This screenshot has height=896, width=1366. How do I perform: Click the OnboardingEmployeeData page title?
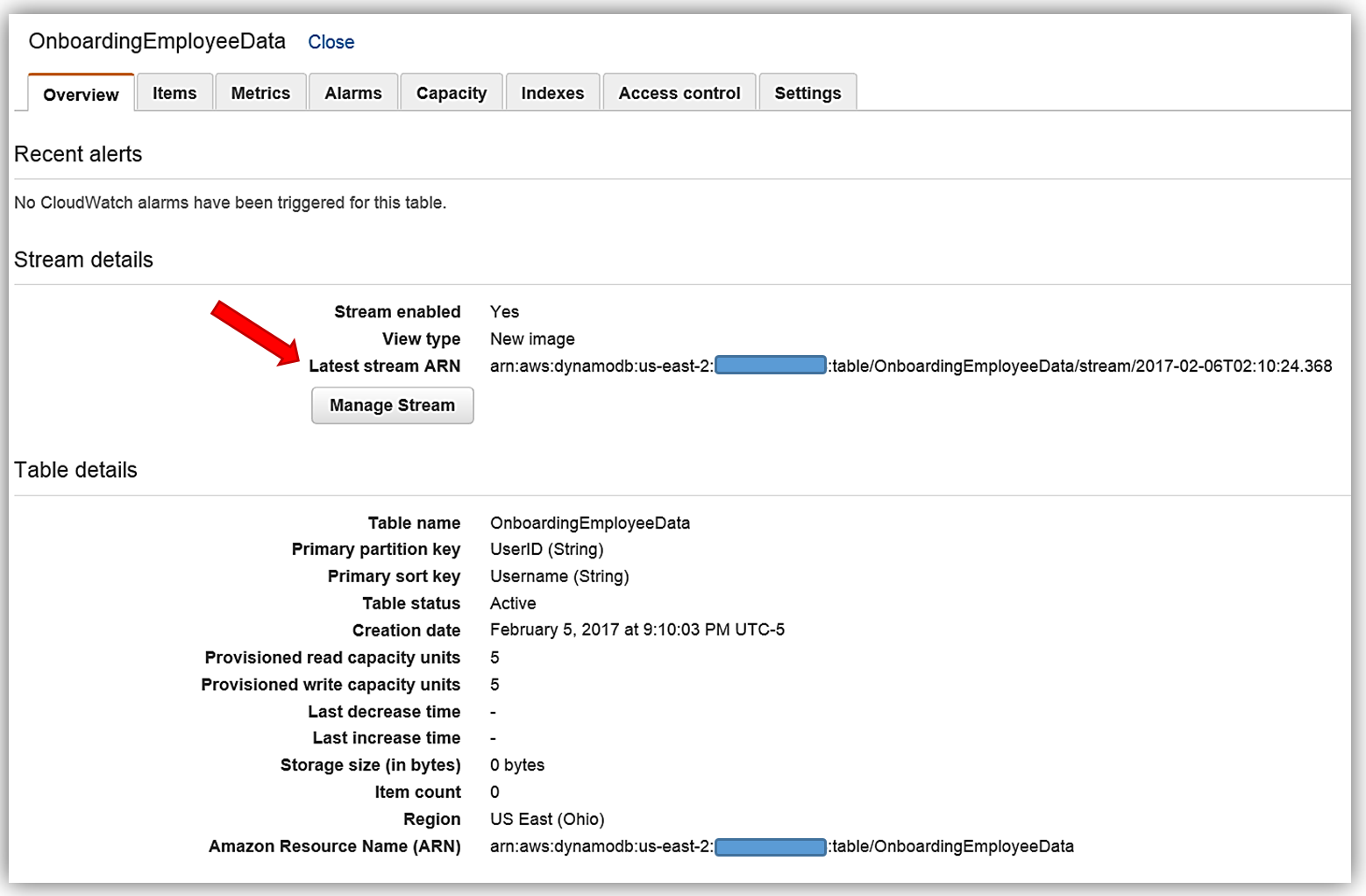point(157,41)
